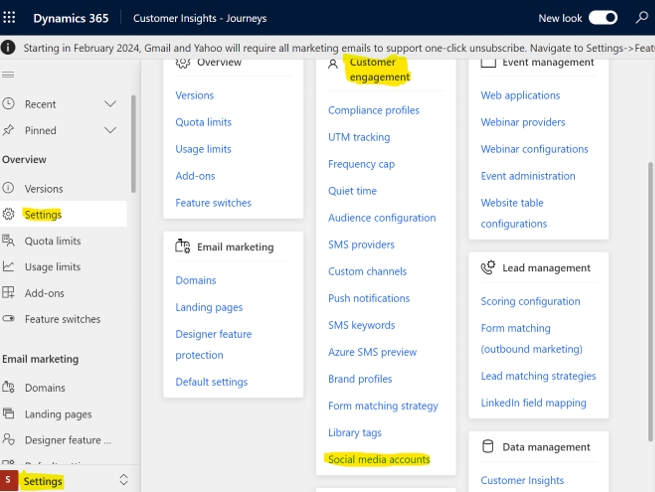
Task: Open the Frequency cap link
Action: (x=361, y=164)
